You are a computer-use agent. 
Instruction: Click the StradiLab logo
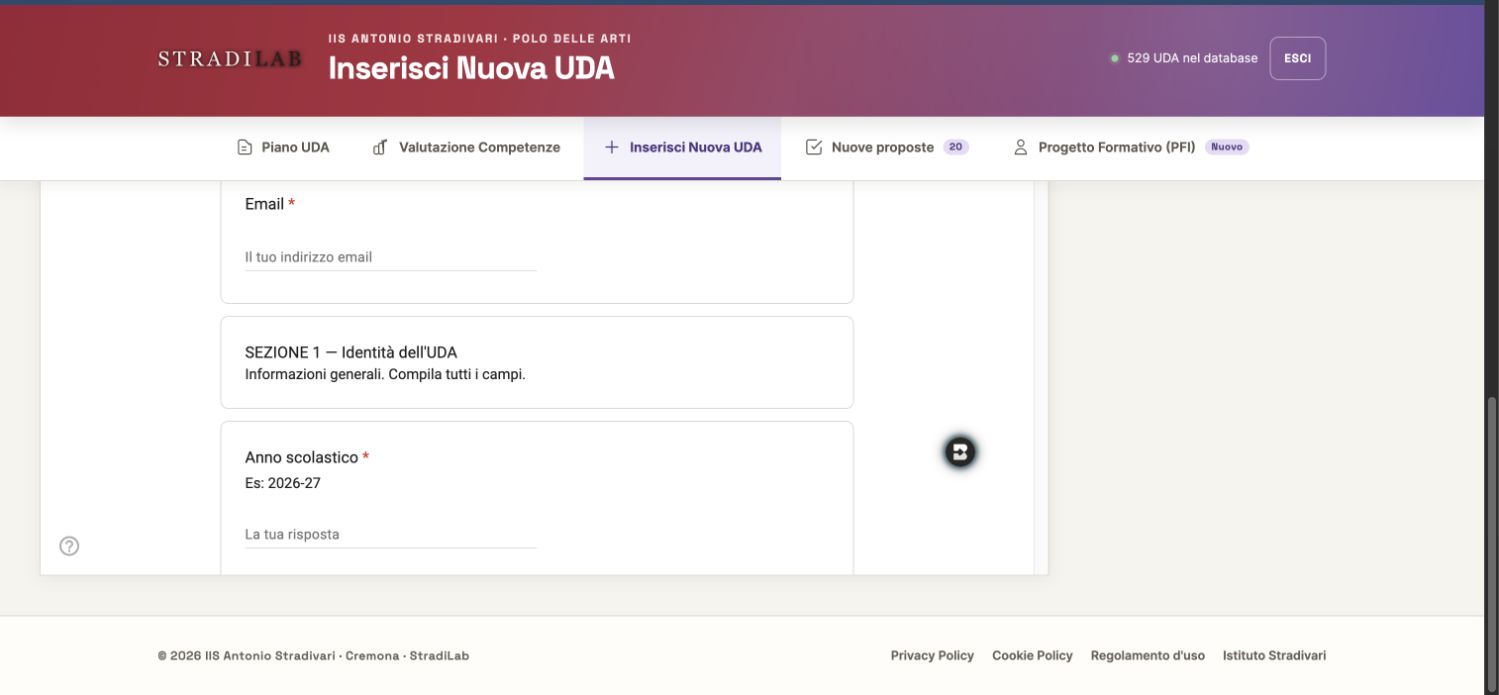[x=230, y=59]
